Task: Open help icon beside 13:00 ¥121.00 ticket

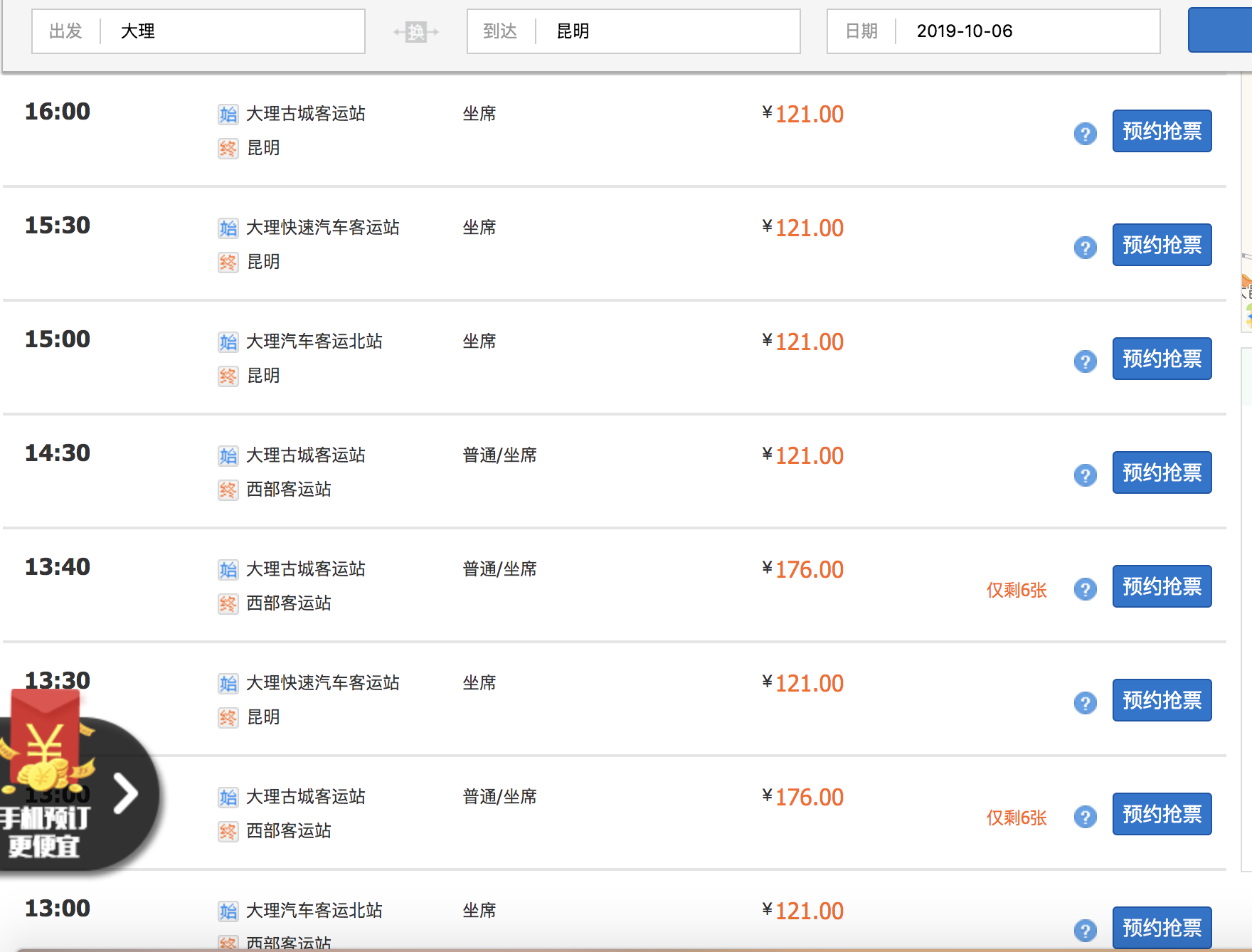Action: [1085, 931]
